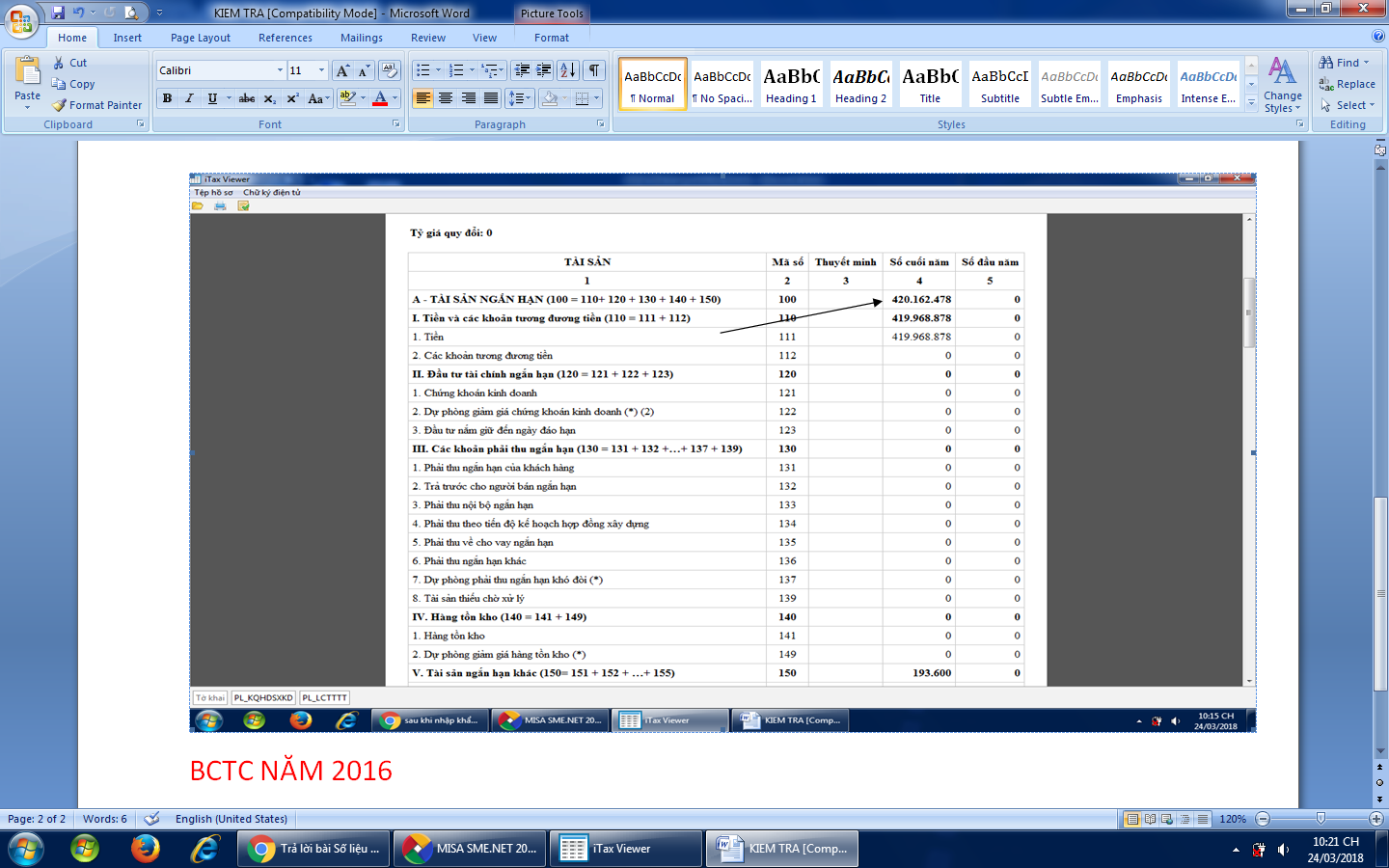The width and height of the screenshot is (1389, 868).
Task: Clear formatting
Action: click(x=390, y=70)
